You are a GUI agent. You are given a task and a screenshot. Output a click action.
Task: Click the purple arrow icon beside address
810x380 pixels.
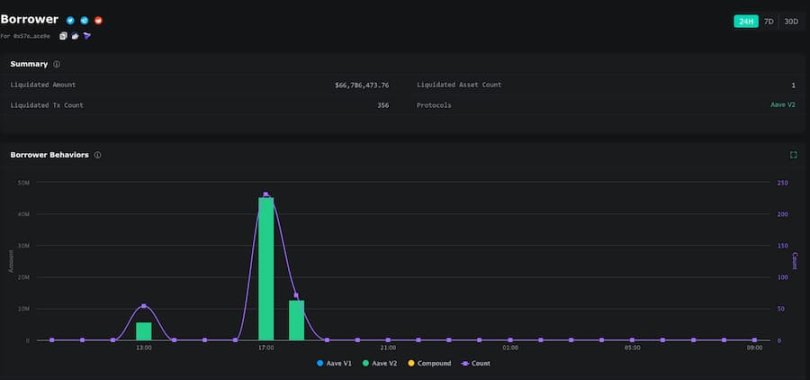point(86,36)
